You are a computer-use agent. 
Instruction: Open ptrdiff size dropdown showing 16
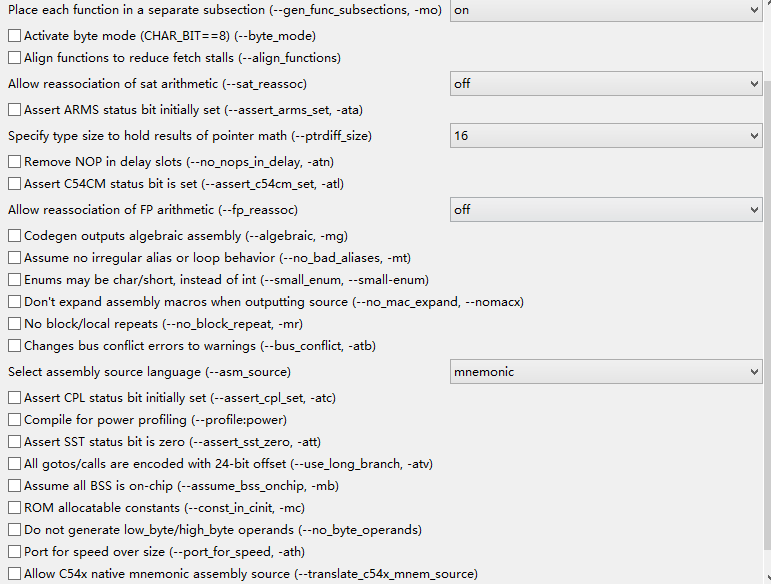[606, 136]
